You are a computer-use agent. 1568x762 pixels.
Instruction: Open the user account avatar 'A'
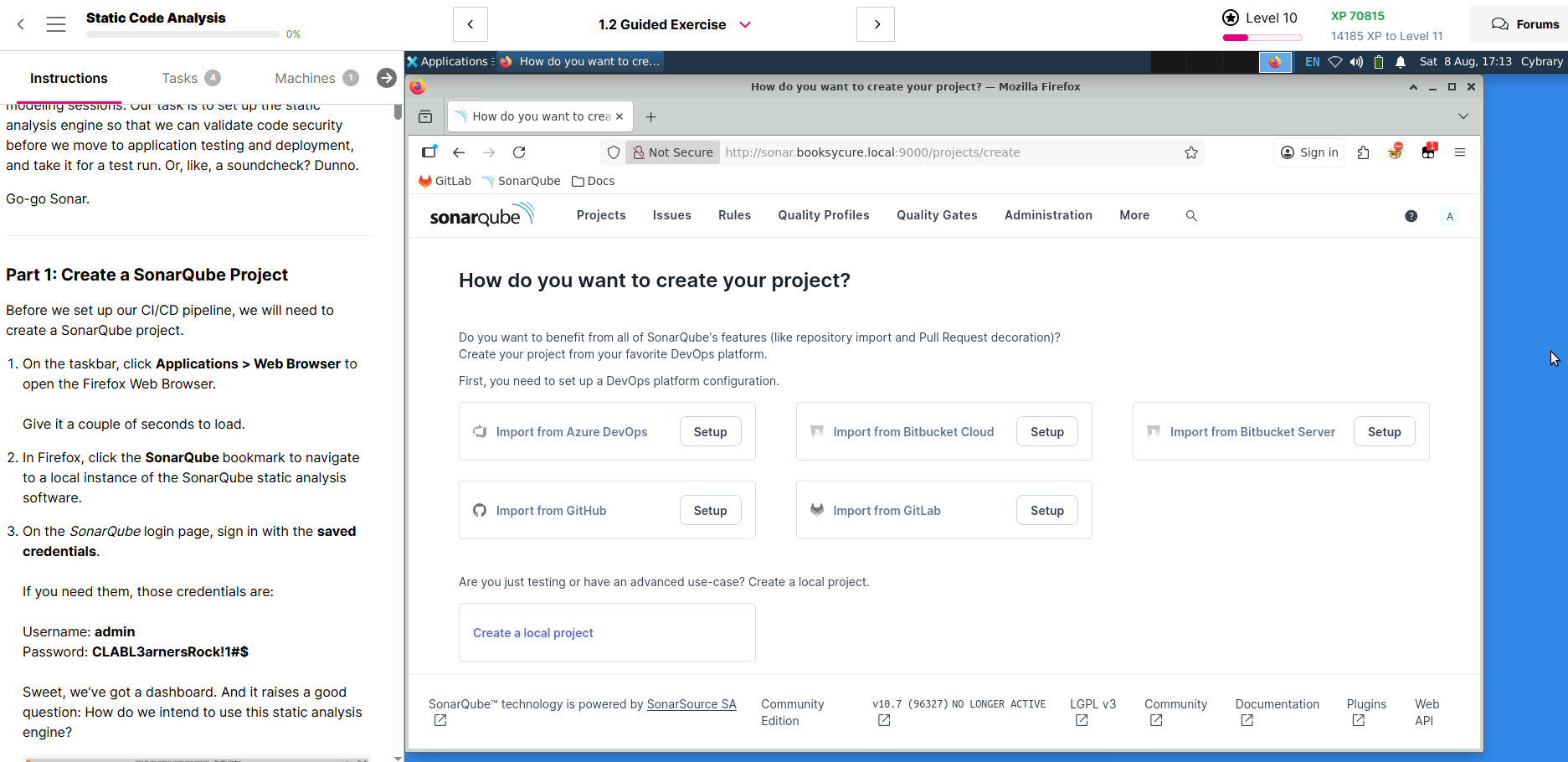[1450, 216]
